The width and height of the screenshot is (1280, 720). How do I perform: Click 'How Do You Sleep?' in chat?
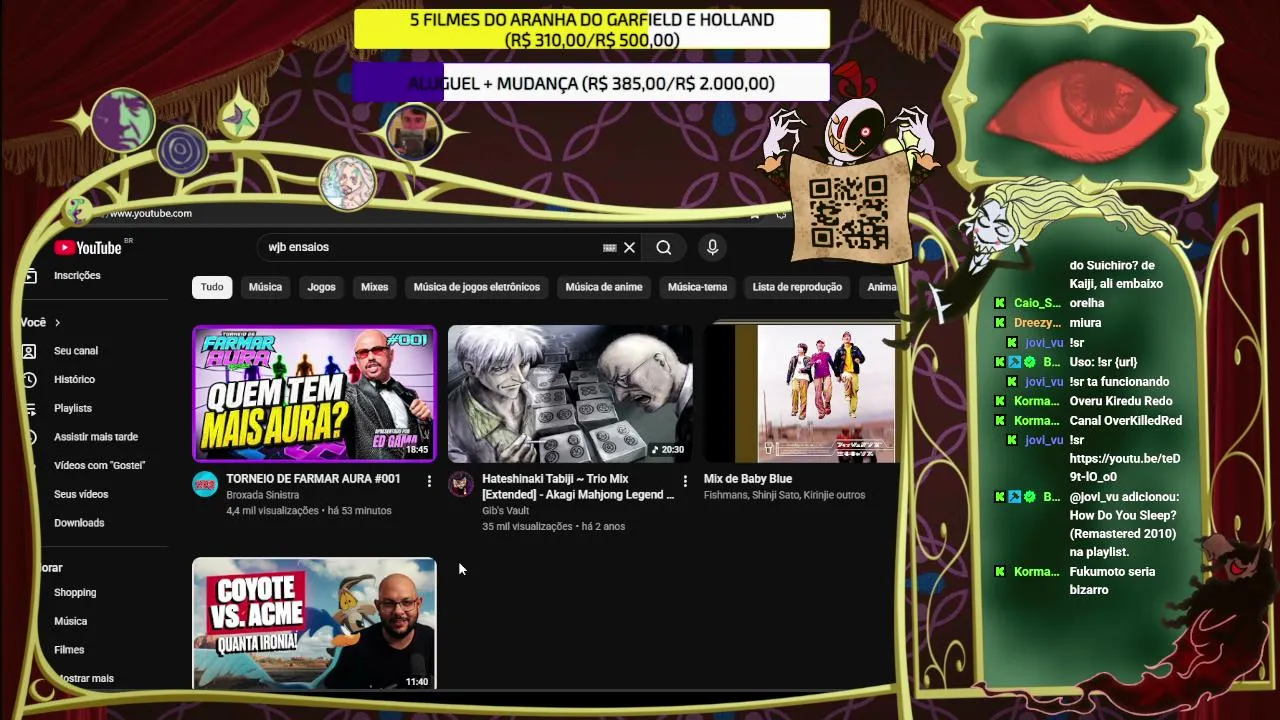1122,516
